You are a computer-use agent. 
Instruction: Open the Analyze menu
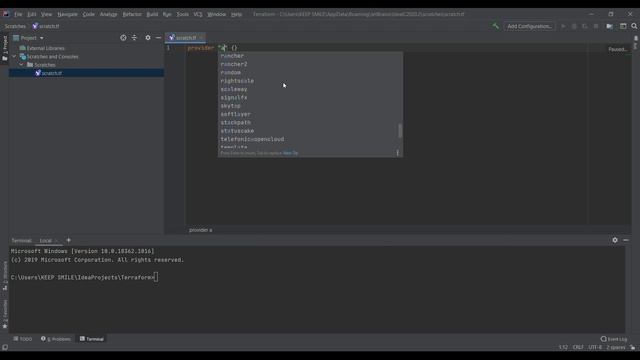click(x=109, y=14)
